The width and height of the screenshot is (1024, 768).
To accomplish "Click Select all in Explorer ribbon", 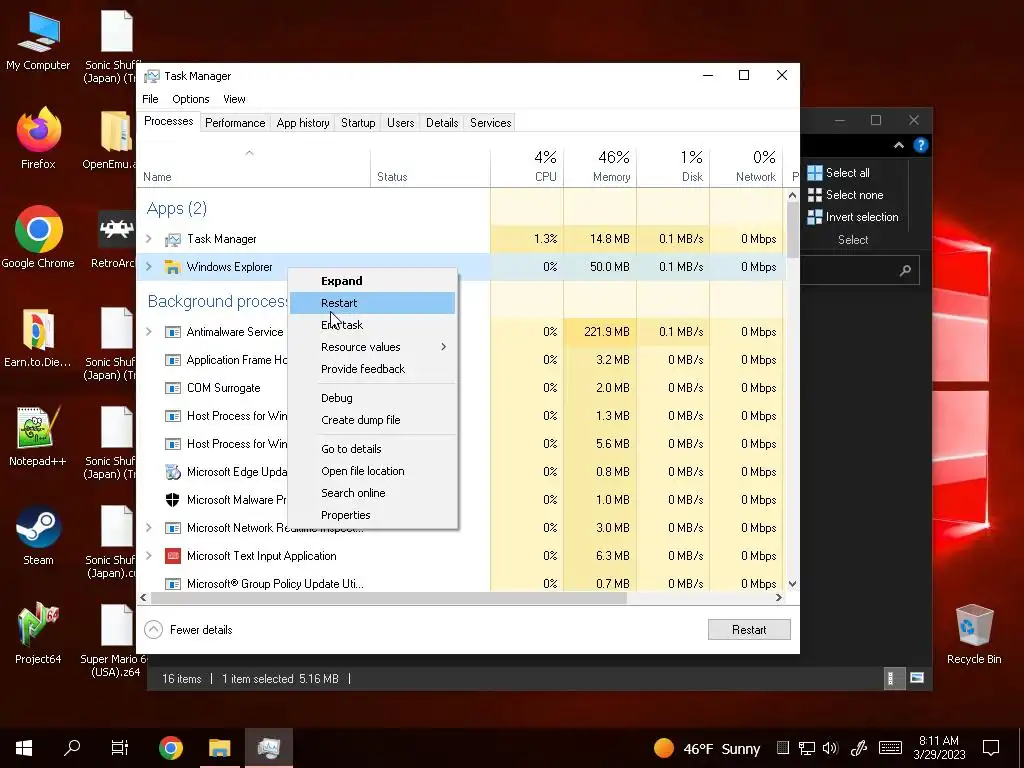I will coord(839,173).
